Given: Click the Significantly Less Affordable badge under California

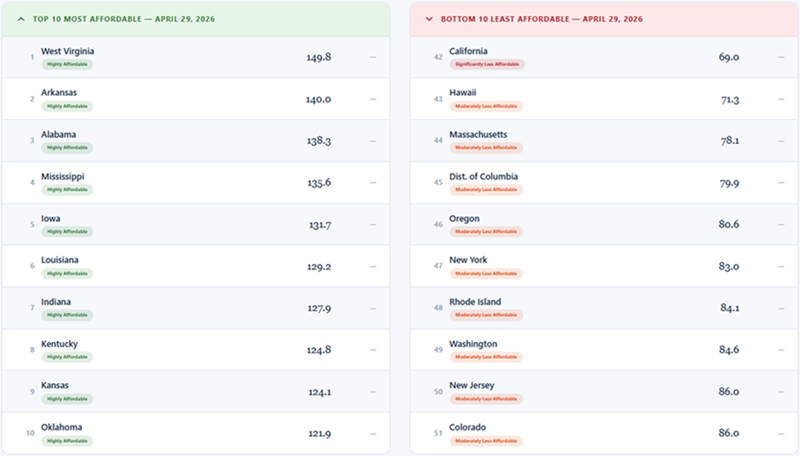Looking at the screenshot, I should point(487,64).
